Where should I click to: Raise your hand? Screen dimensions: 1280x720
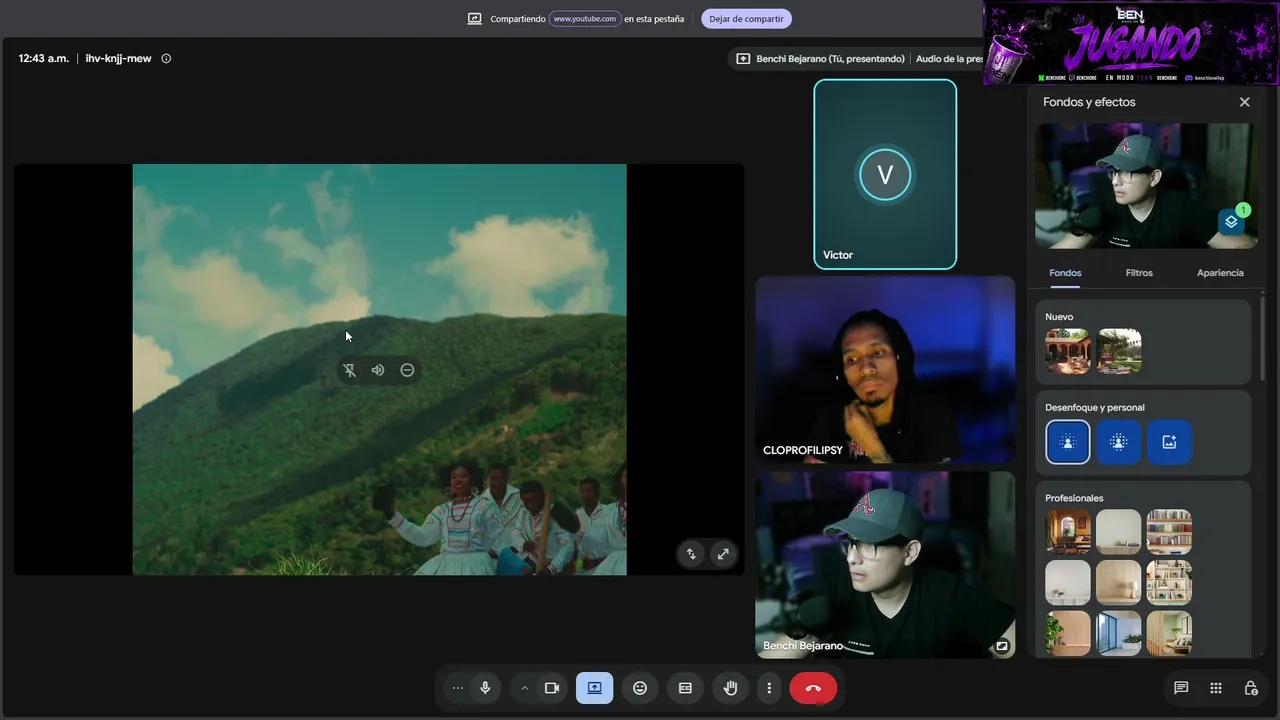point(731,688)
